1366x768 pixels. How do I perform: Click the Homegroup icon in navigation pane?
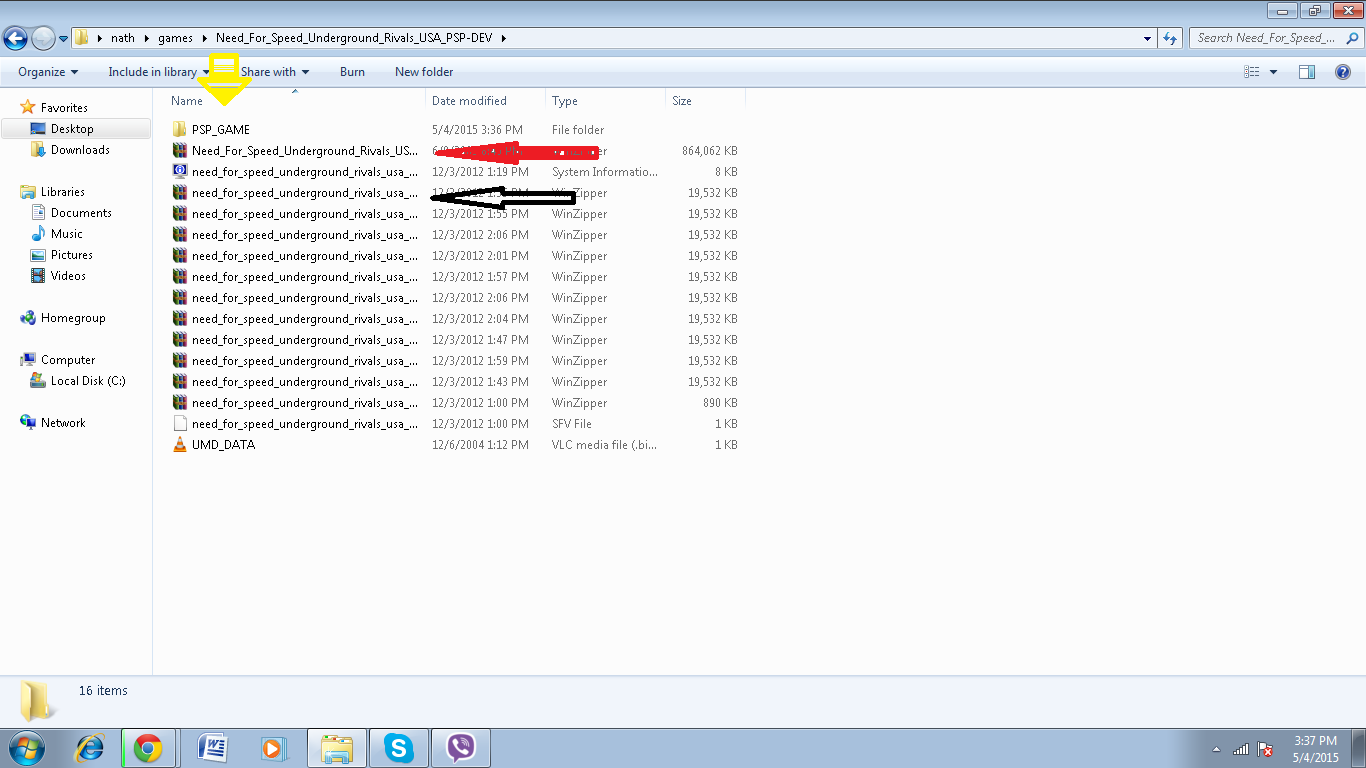pyautogui.click(x=28, y=318)
